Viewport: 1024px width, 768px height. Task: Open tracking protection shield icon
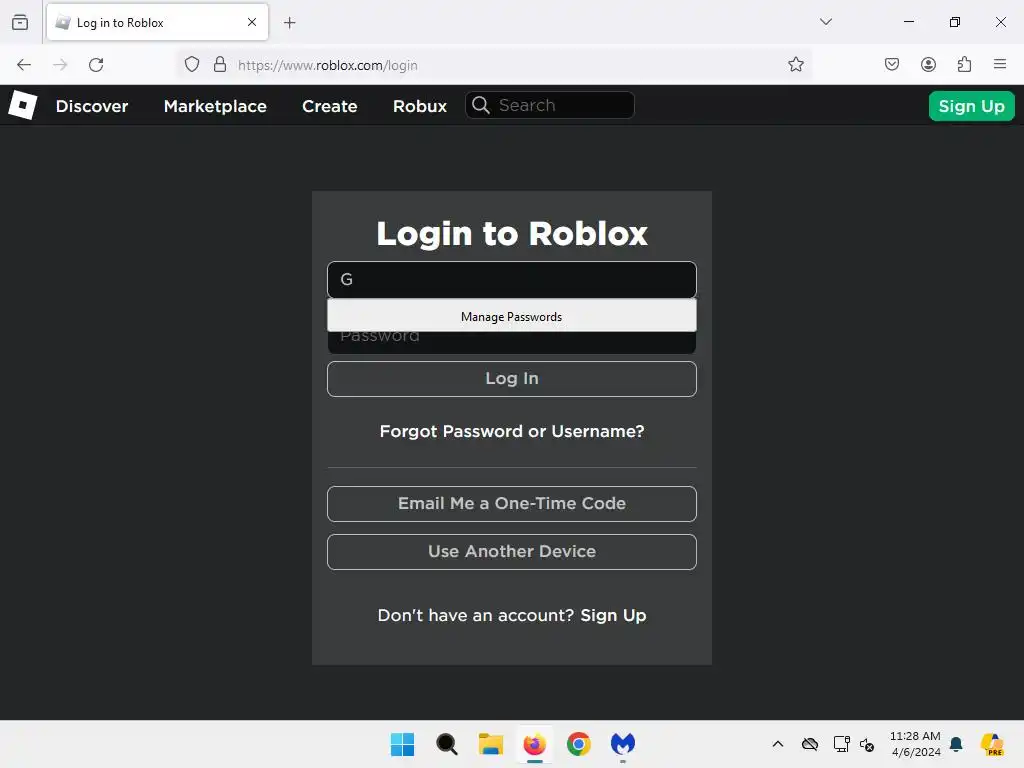tap(191, 65)
